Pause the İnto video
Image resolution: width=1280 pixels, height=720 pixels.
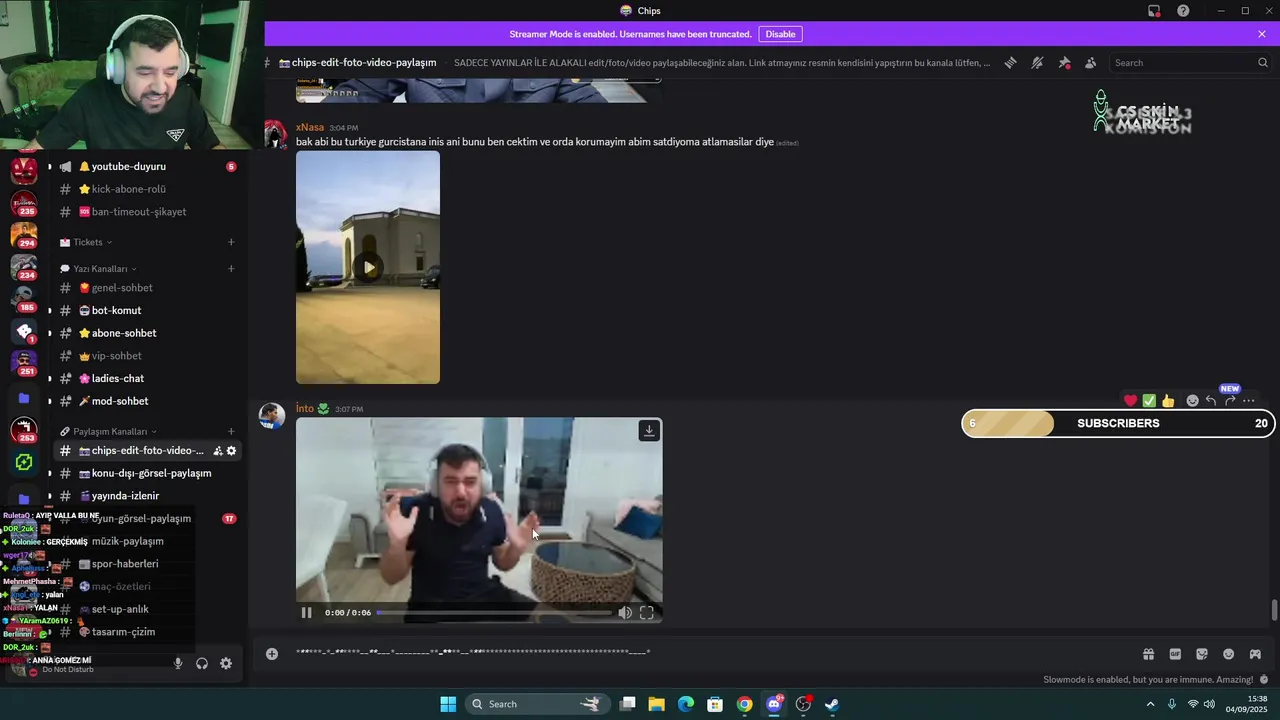pos(307,613)
